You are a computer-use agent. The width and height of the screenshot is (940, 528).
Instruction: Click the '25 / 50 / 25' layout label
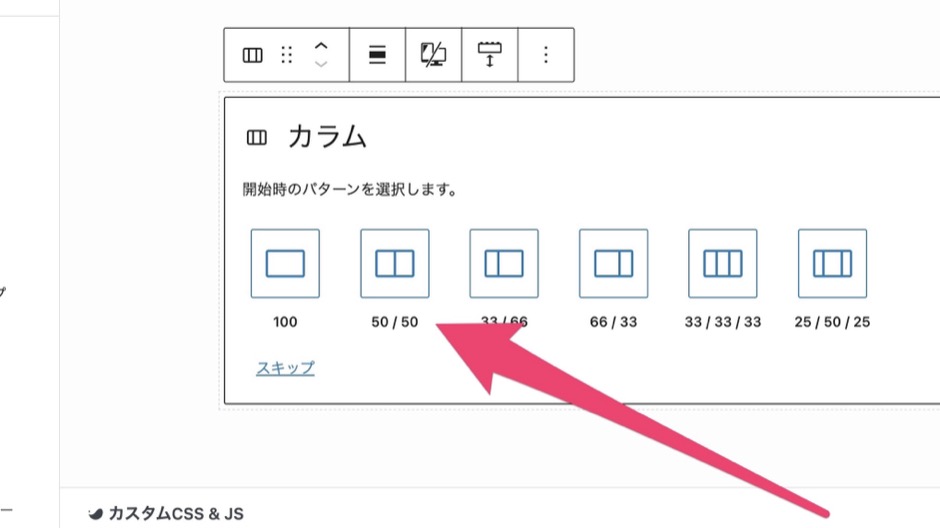pyautogui.click(x=832, y=322)
